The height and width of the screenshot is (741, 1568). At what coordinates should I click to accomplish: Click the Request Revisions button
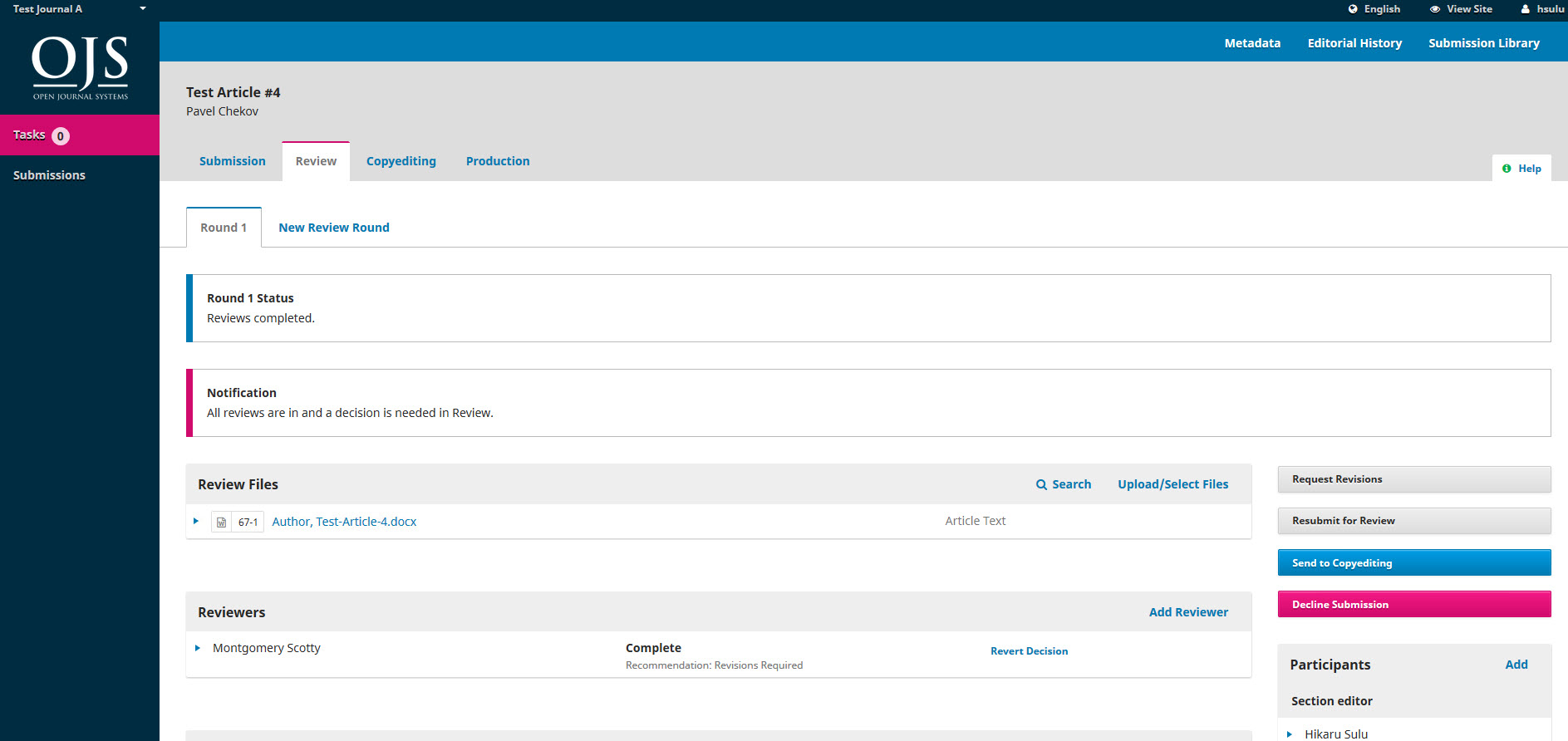tap(1413, 479)
